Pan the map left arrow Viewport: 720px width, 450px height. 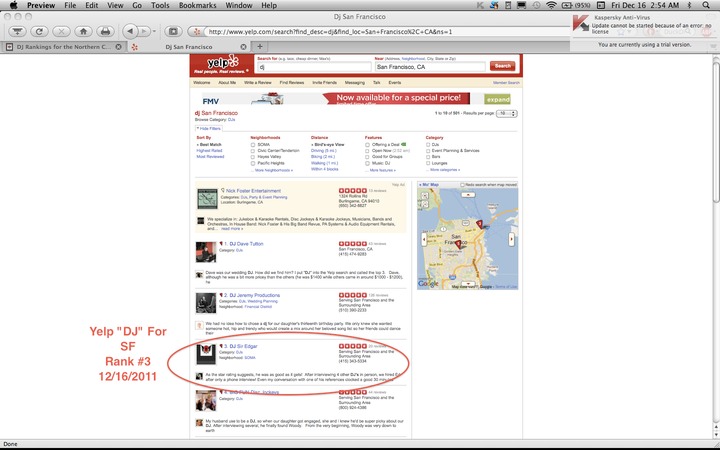pyautogui.click(x=424, y=239)
